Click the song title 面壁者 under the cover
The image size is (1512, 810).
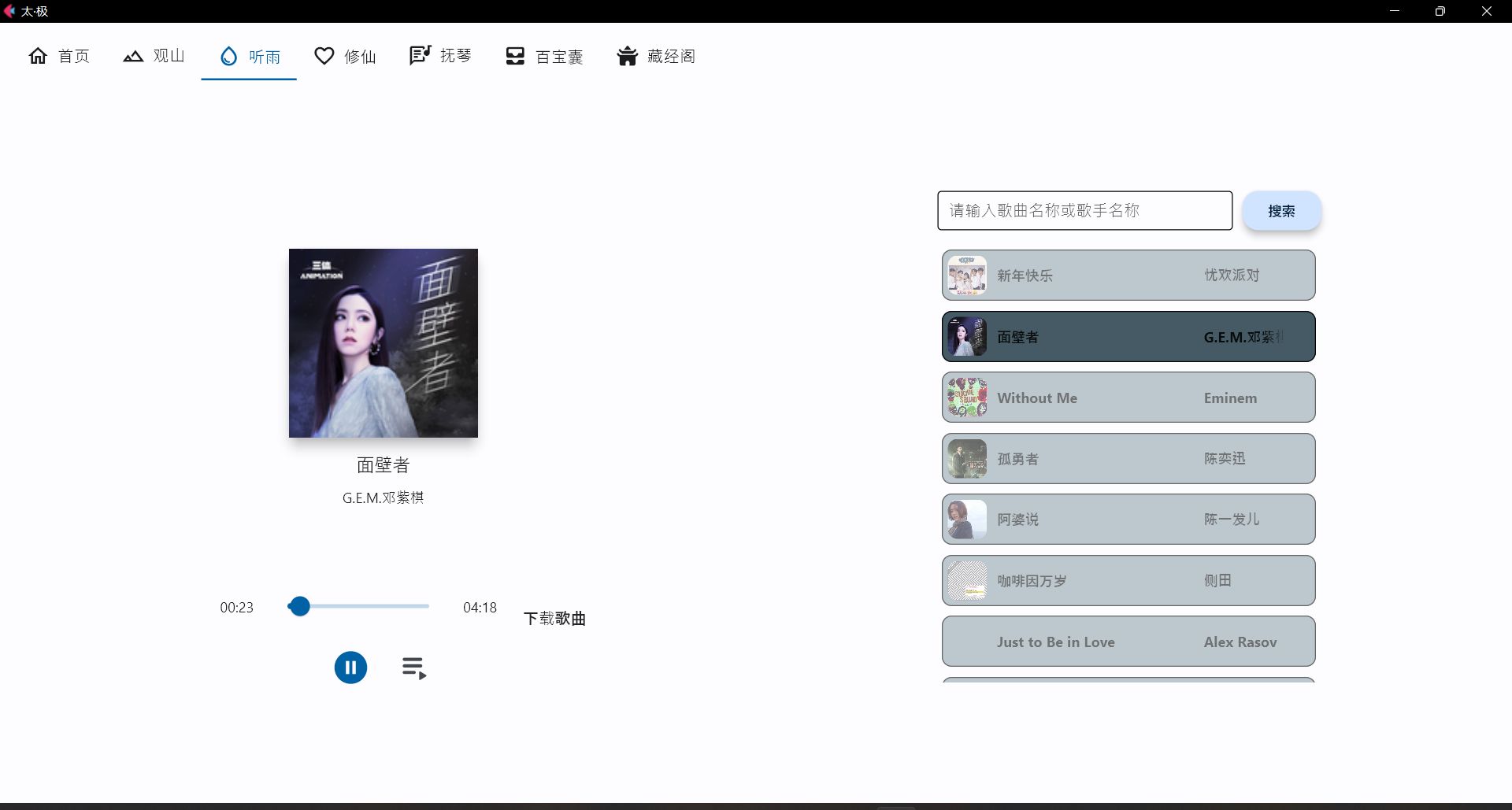tap(384, 465)
